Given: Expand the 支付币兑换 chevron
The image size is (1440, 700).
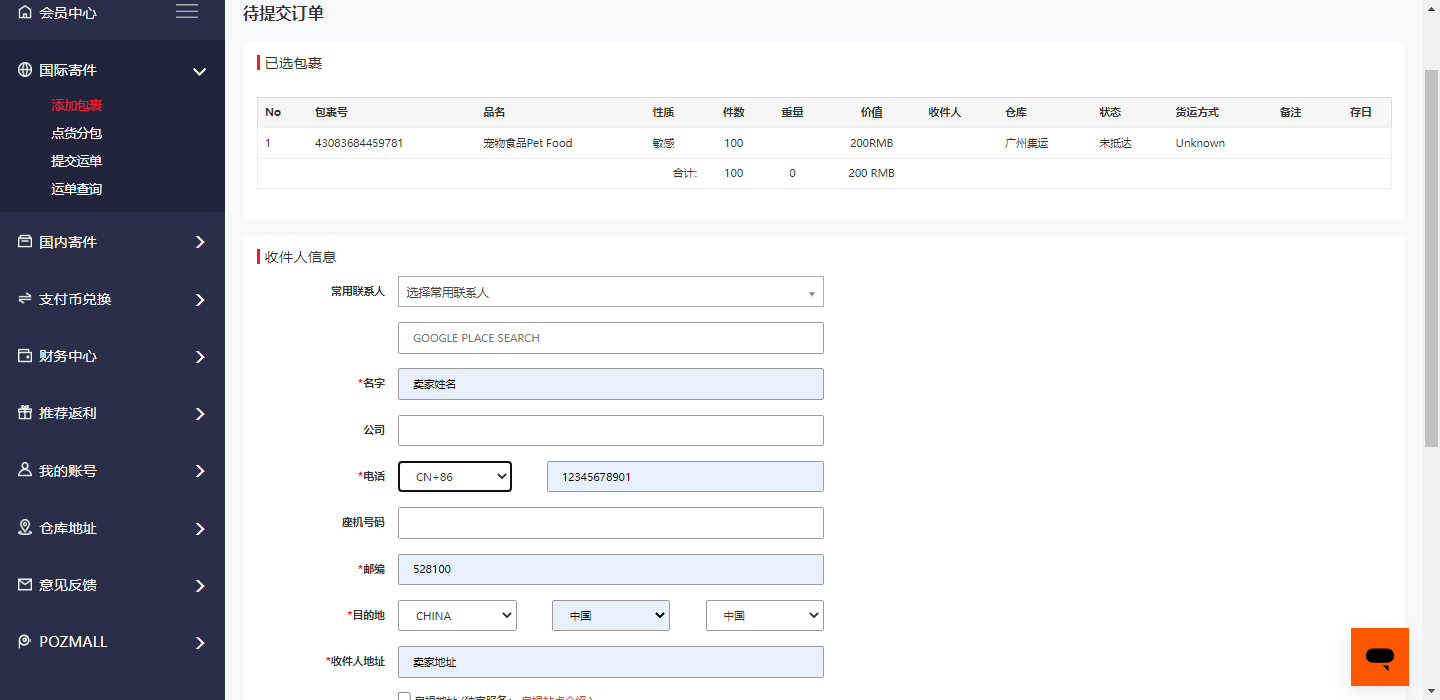Looking at the screenshot, I should pos(200,300).
